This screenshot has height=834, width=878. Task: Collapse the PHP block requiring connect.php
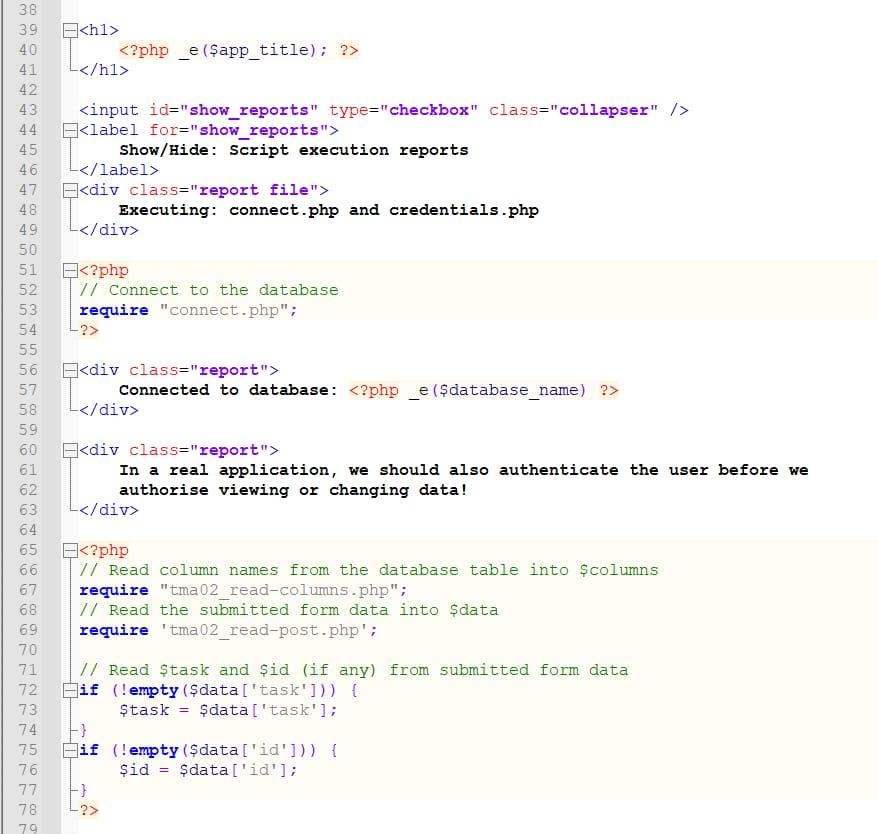pos(68,270)
